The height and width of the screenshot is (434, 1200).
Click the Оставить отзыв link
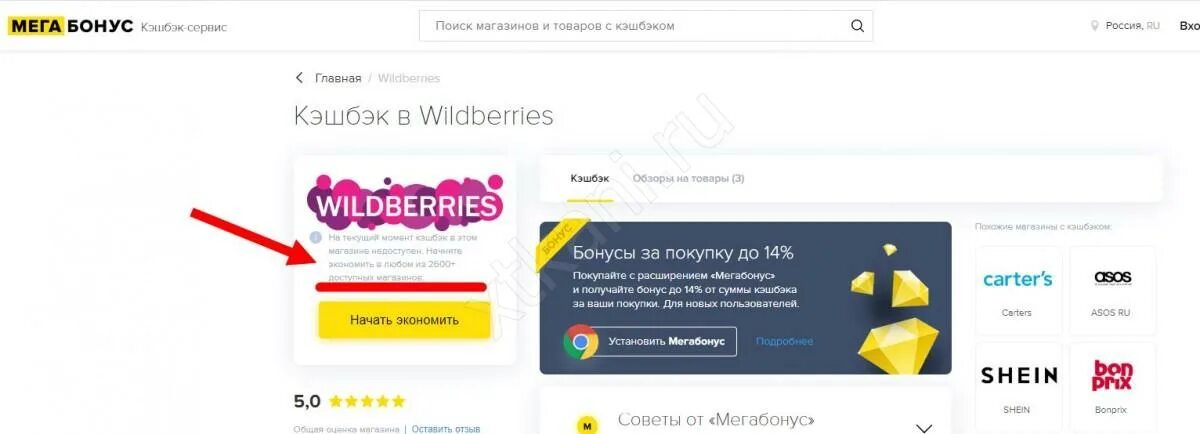tap(446, 429)
